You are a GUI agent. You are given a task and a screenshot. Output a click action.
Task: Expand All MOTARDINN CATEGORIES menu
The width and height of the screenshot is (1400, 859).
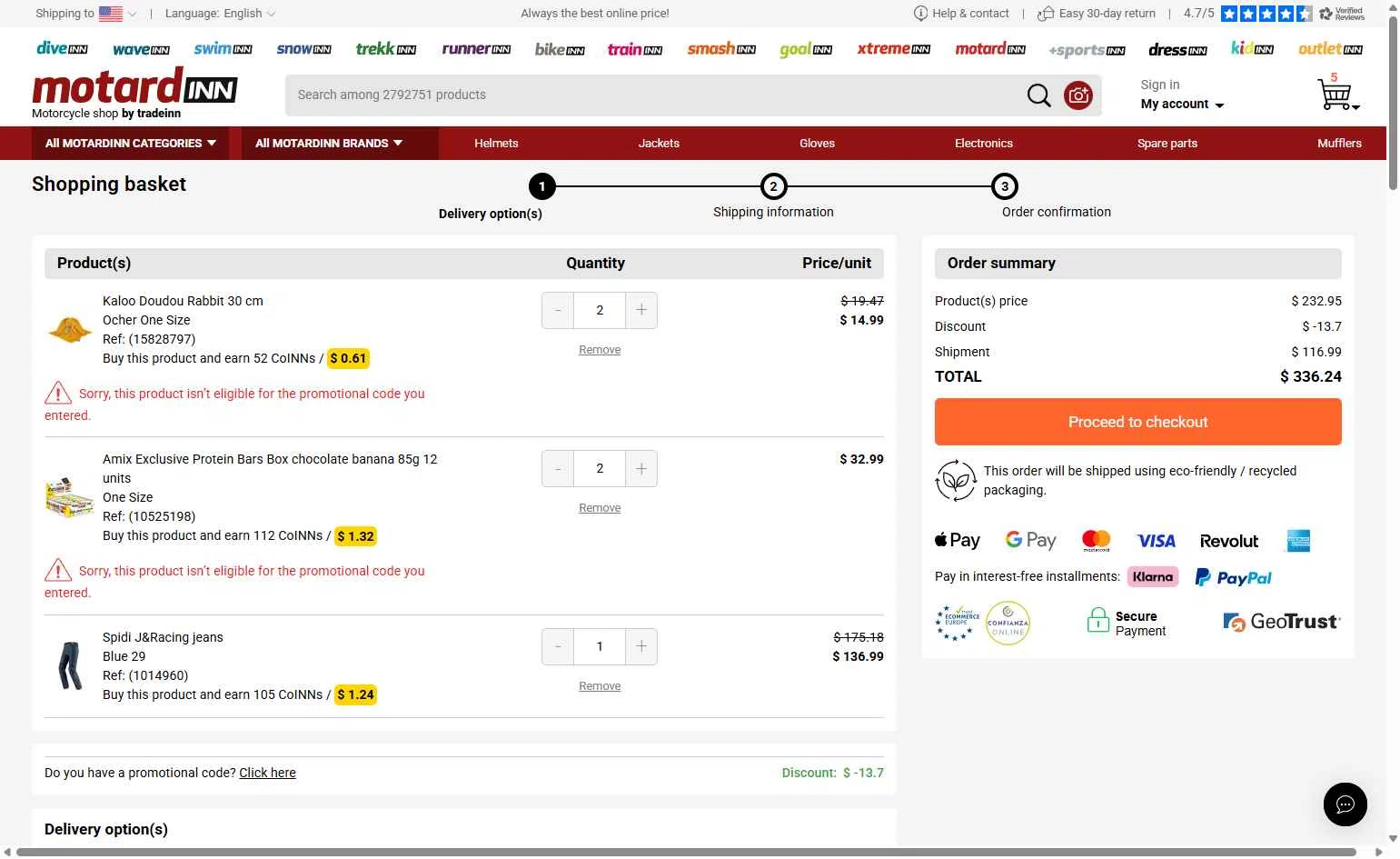coord(131,144)
